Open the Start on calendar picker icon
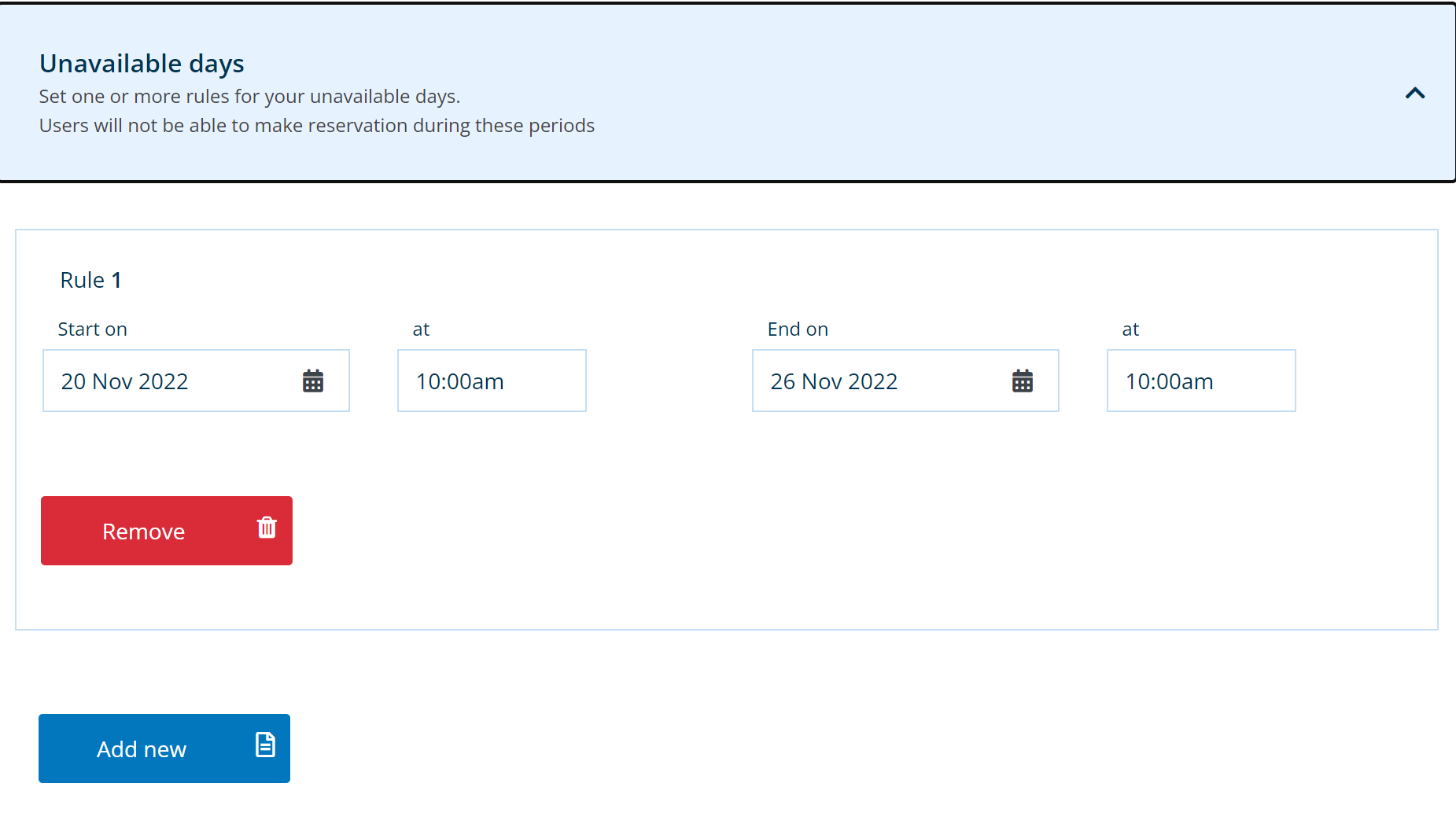This screenshot has height=824, width=1456. click(313, 381)
